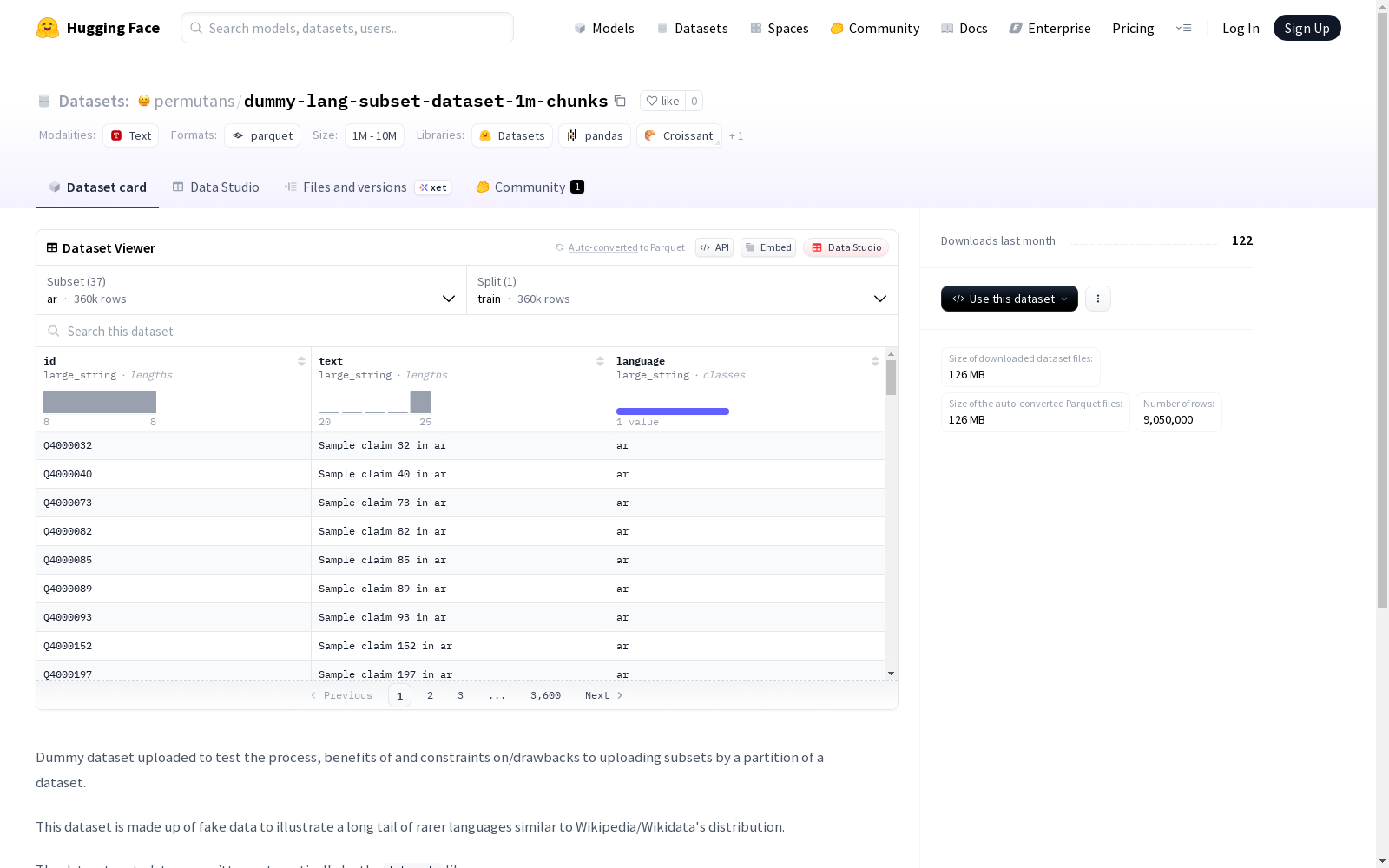
Task: Select the cell 'Sample claim 93 in ar'
Action: pos(460,617)
